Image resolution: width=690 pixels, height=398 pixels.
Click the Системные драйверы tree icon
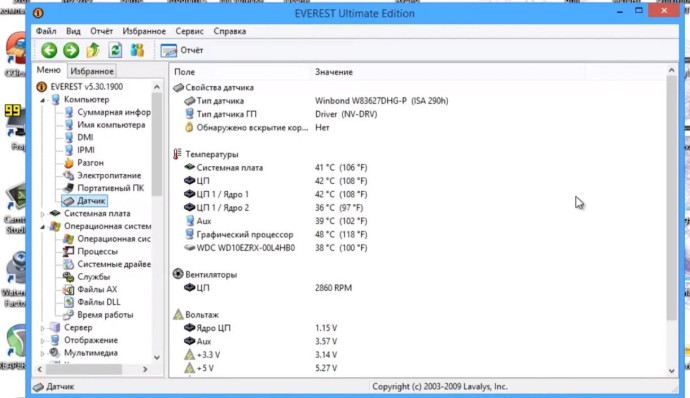tap(69, 264)
